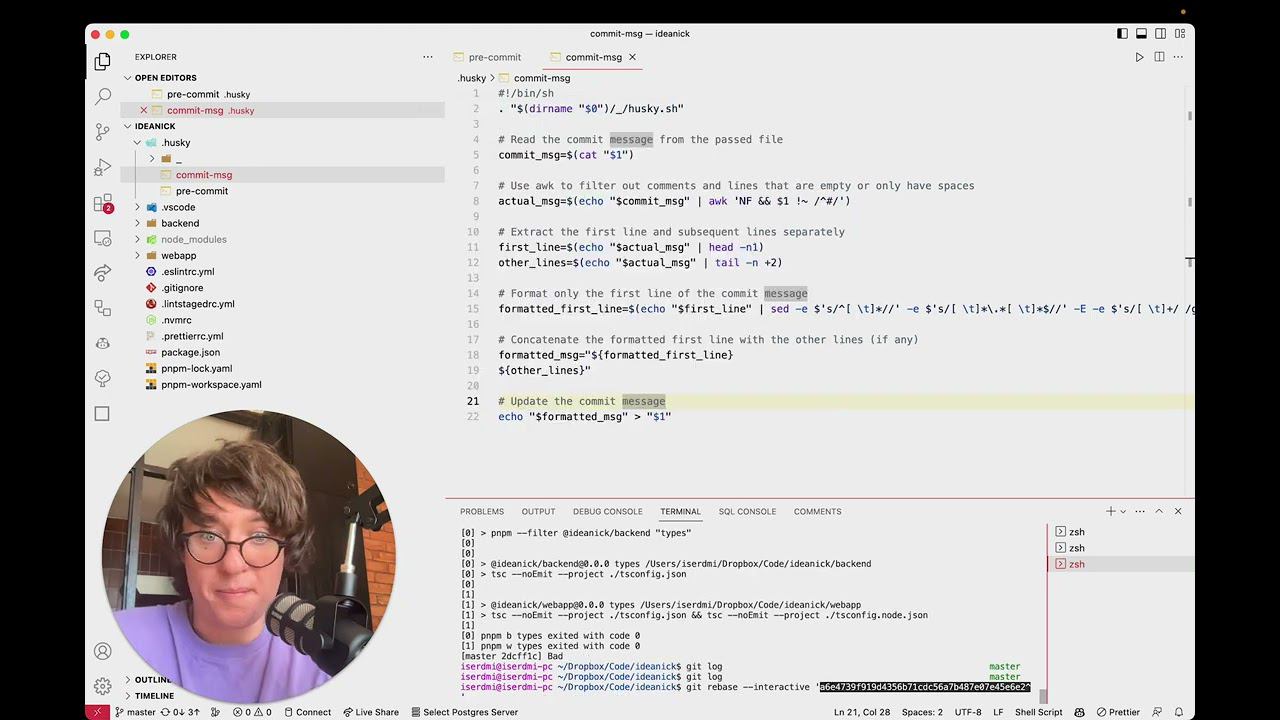Select the Terminal panel tab

(x=680, y=511)
